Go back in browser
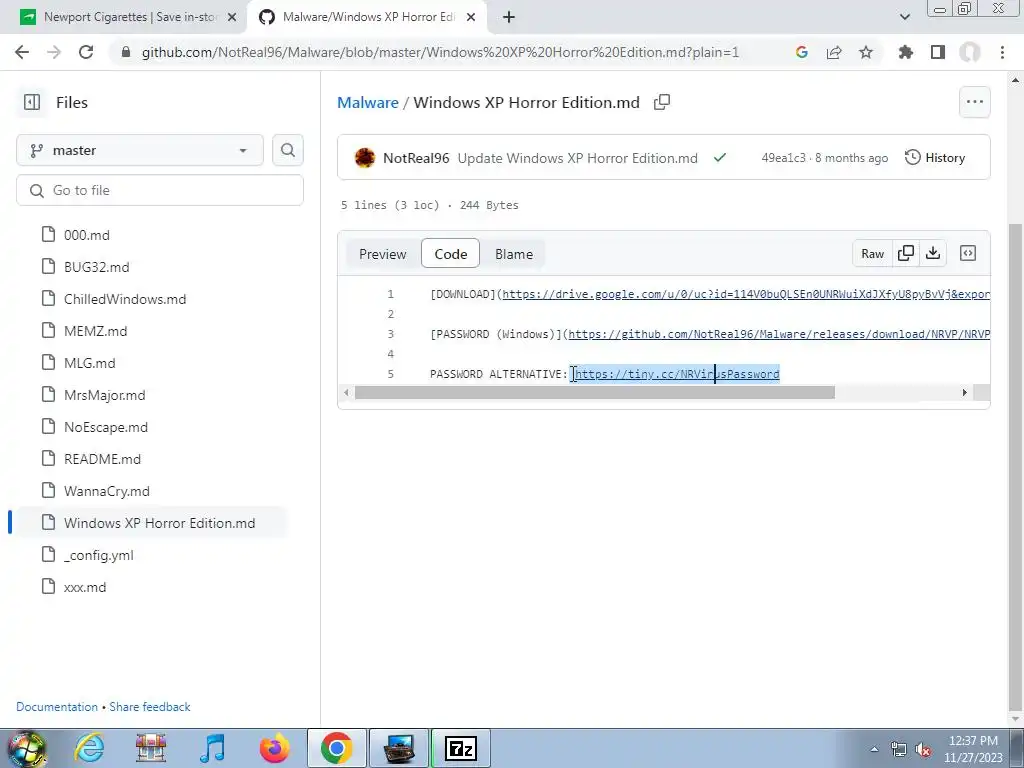 pyautogui.click(x=22, y=52)
